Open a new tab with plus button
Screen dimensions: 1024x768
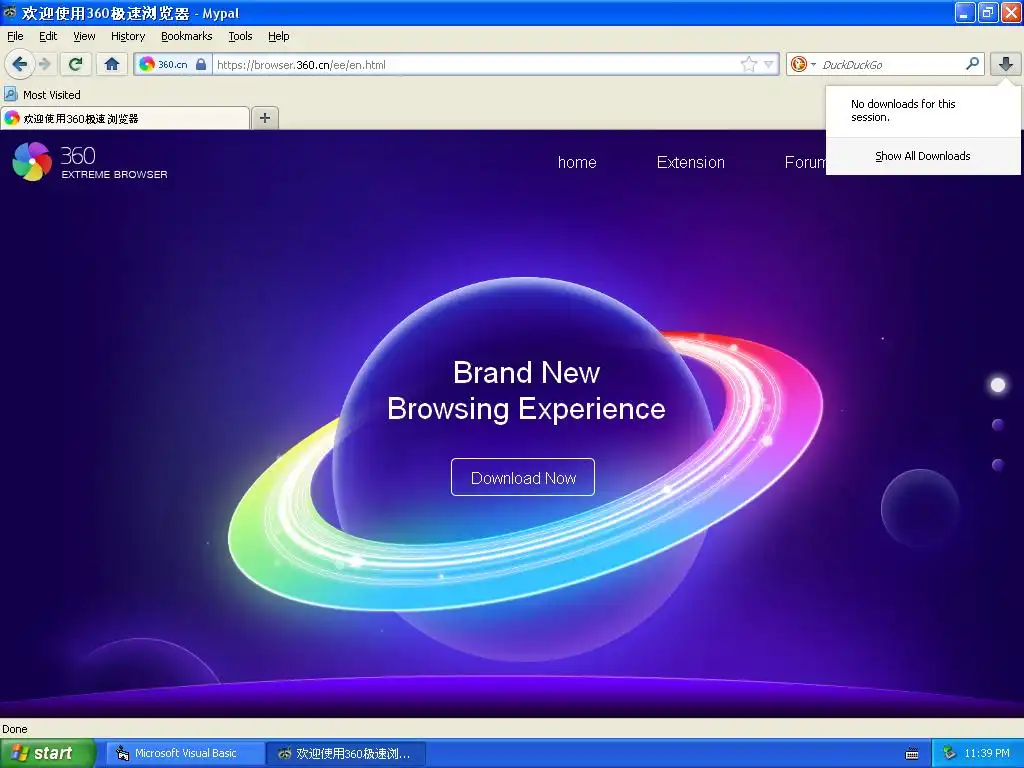(x=264, y=118)
